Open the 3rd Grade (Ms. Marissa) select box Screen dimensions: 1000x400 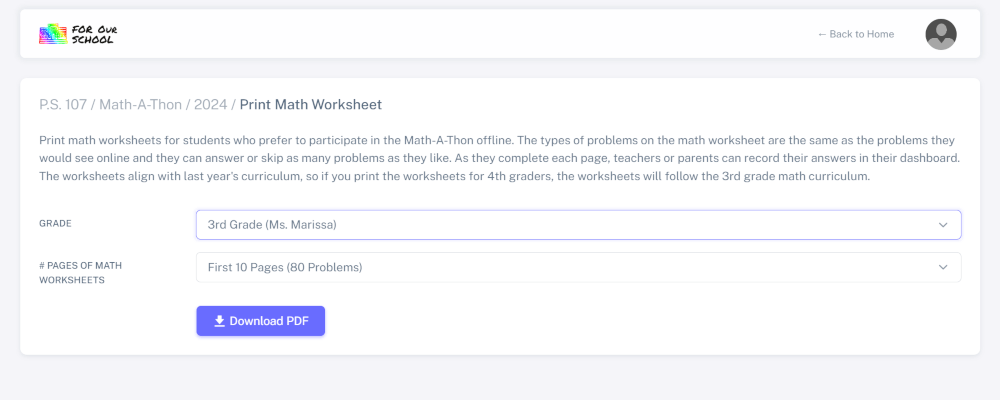coord(560,225)
